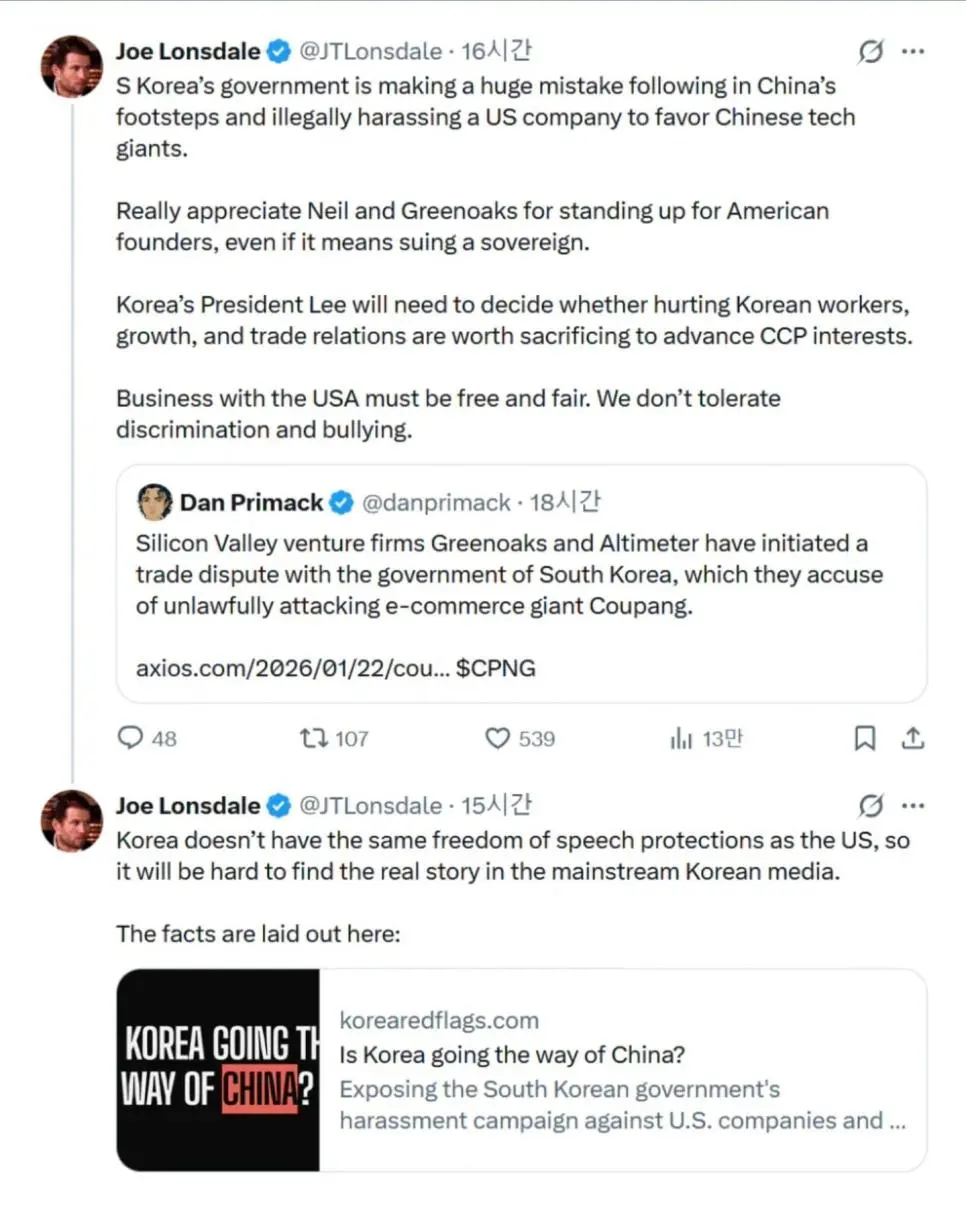966x1219 pixels.
Task: Click the $CPNG cashtag link
Action: (x=496, y=668)
